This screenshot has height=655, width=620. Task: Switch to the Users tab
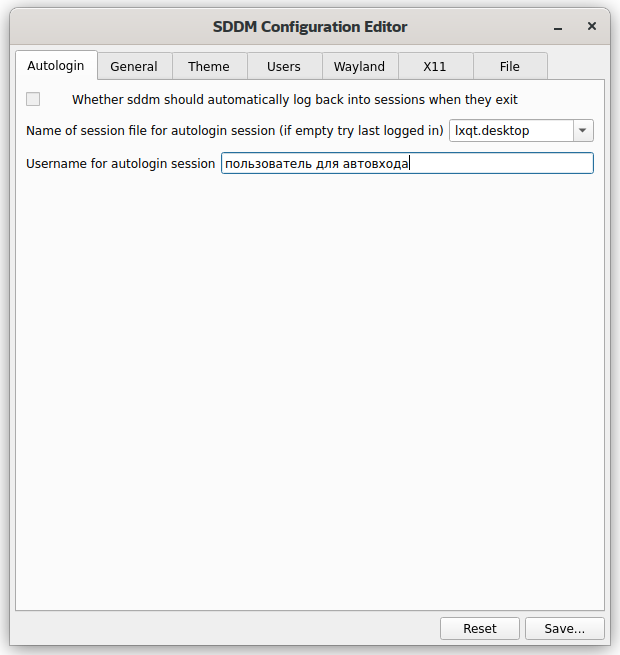click(284, 66)
